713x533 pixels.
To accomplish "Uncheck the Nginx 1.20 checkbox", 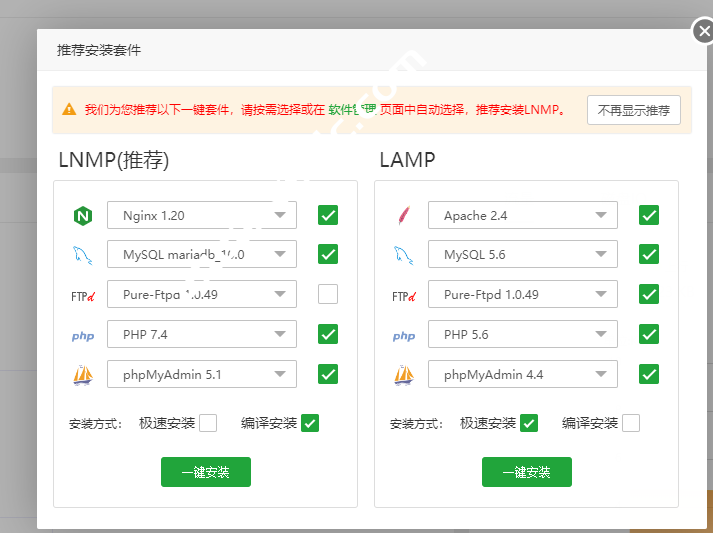I will pos(328,215).
